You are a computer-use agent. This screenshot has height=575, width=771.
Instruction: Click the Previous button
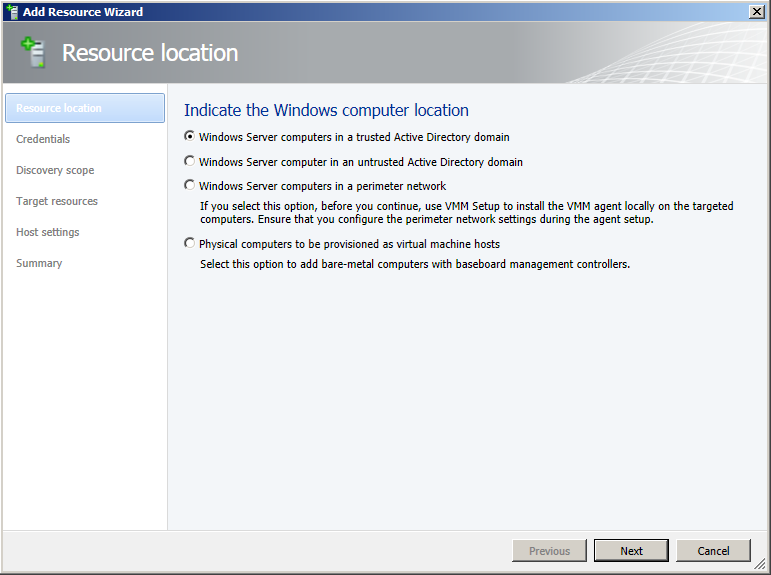tap(549, 551)
